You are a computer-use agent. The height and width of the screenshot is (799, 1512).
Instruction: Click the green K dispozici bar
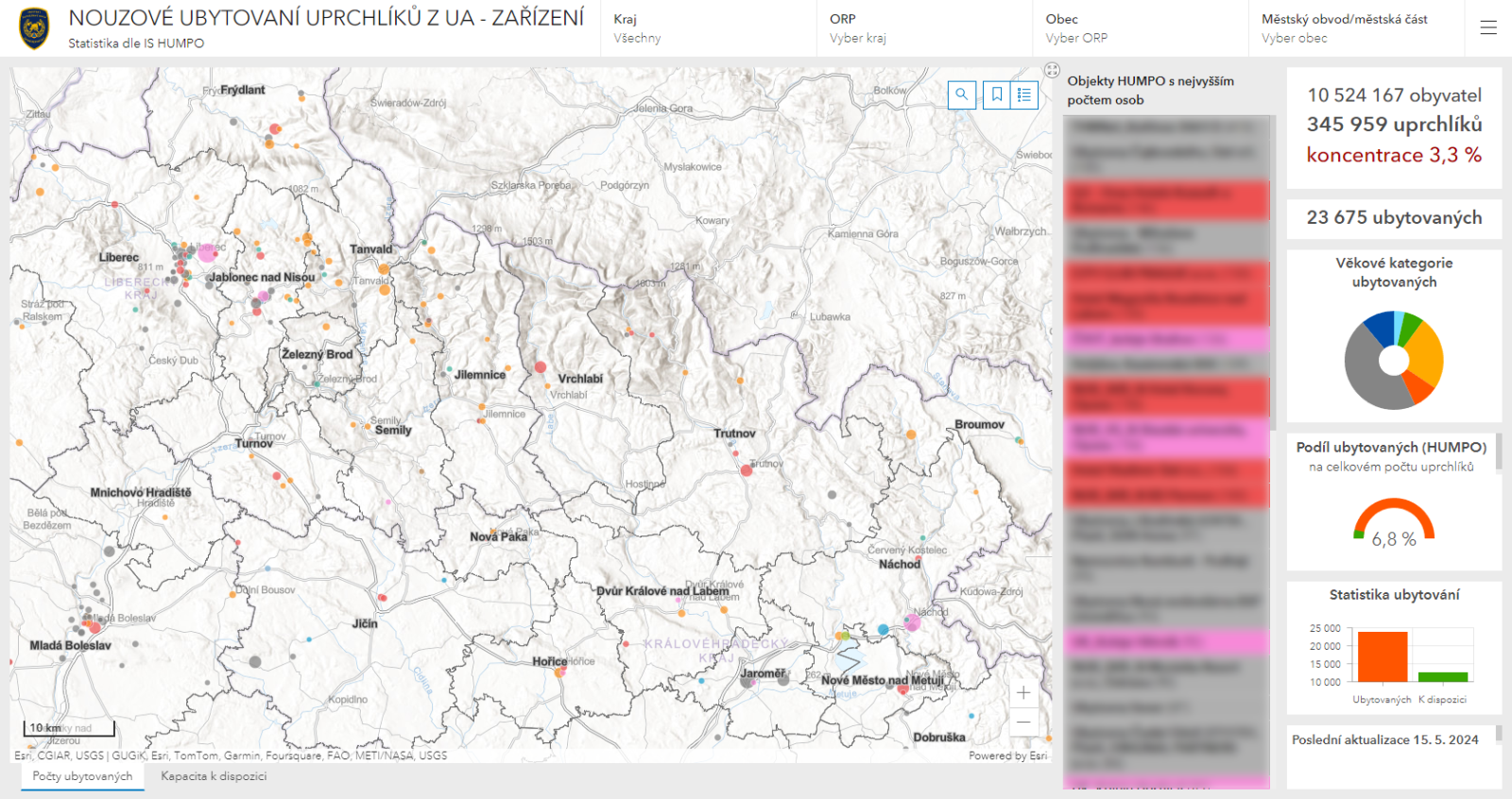[1443, 677]
